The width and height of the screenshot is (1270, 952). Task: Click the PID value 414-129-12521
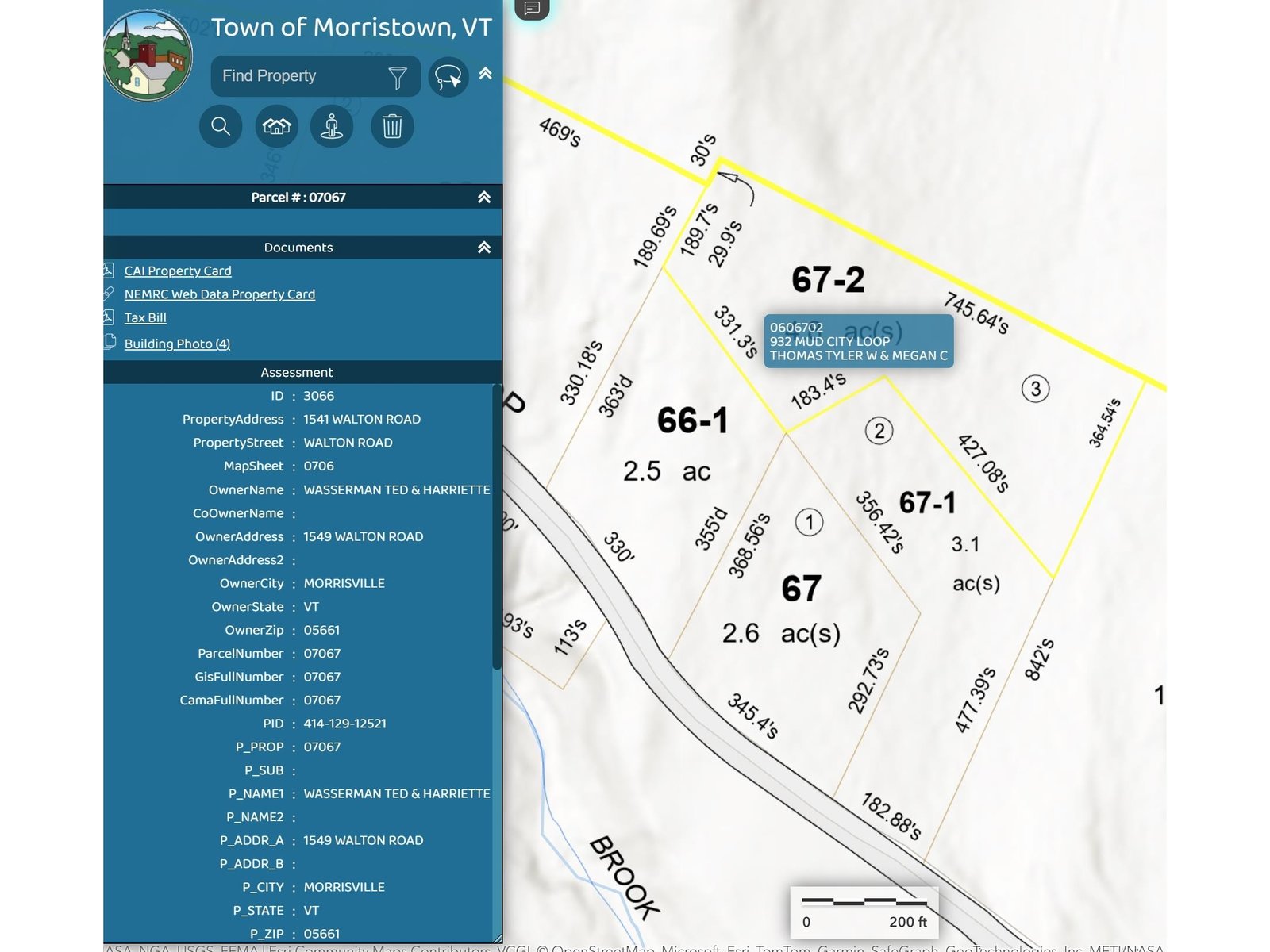click(x=344, y=724)
